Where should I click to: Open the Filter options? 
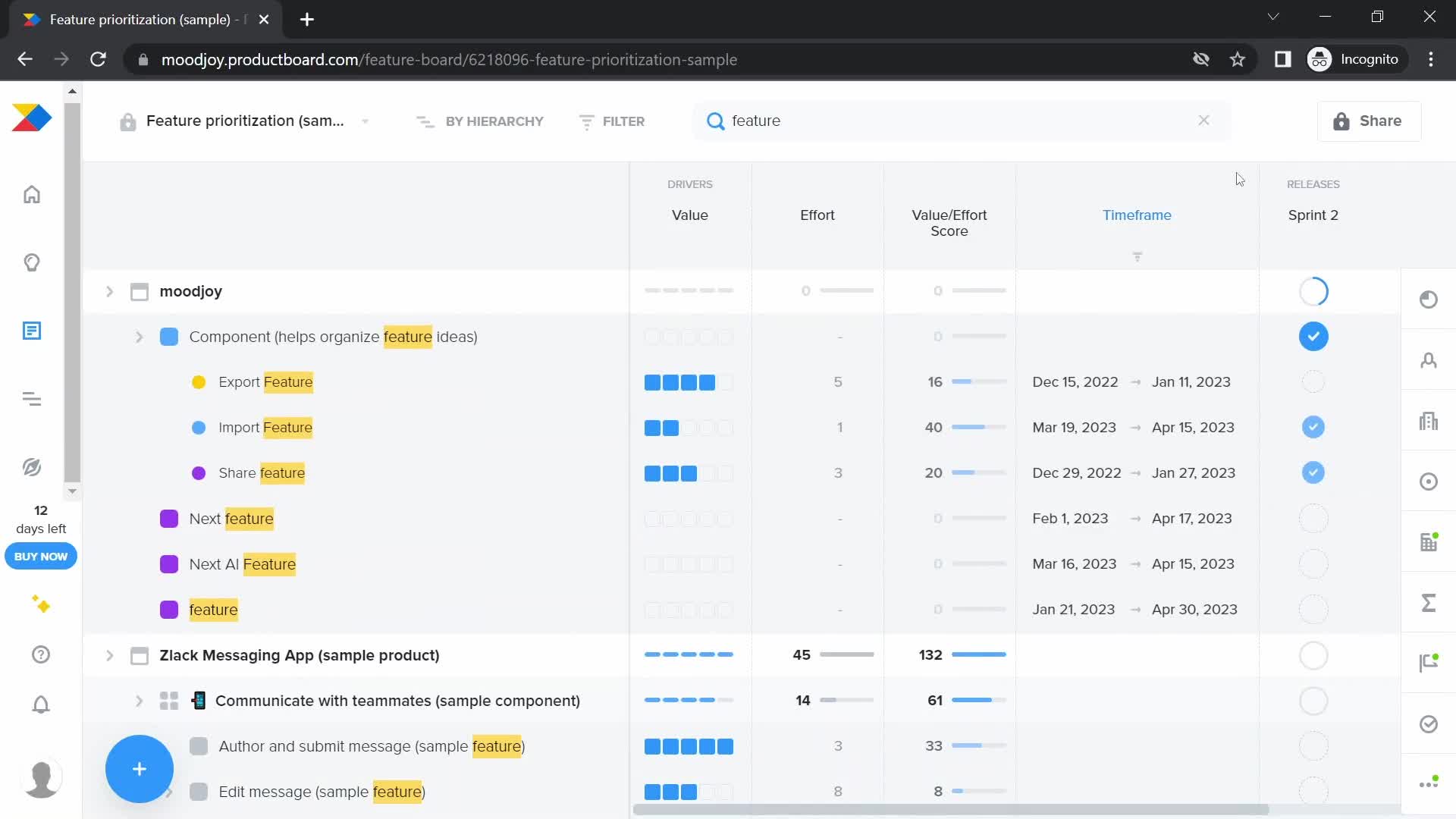point(611,121)
